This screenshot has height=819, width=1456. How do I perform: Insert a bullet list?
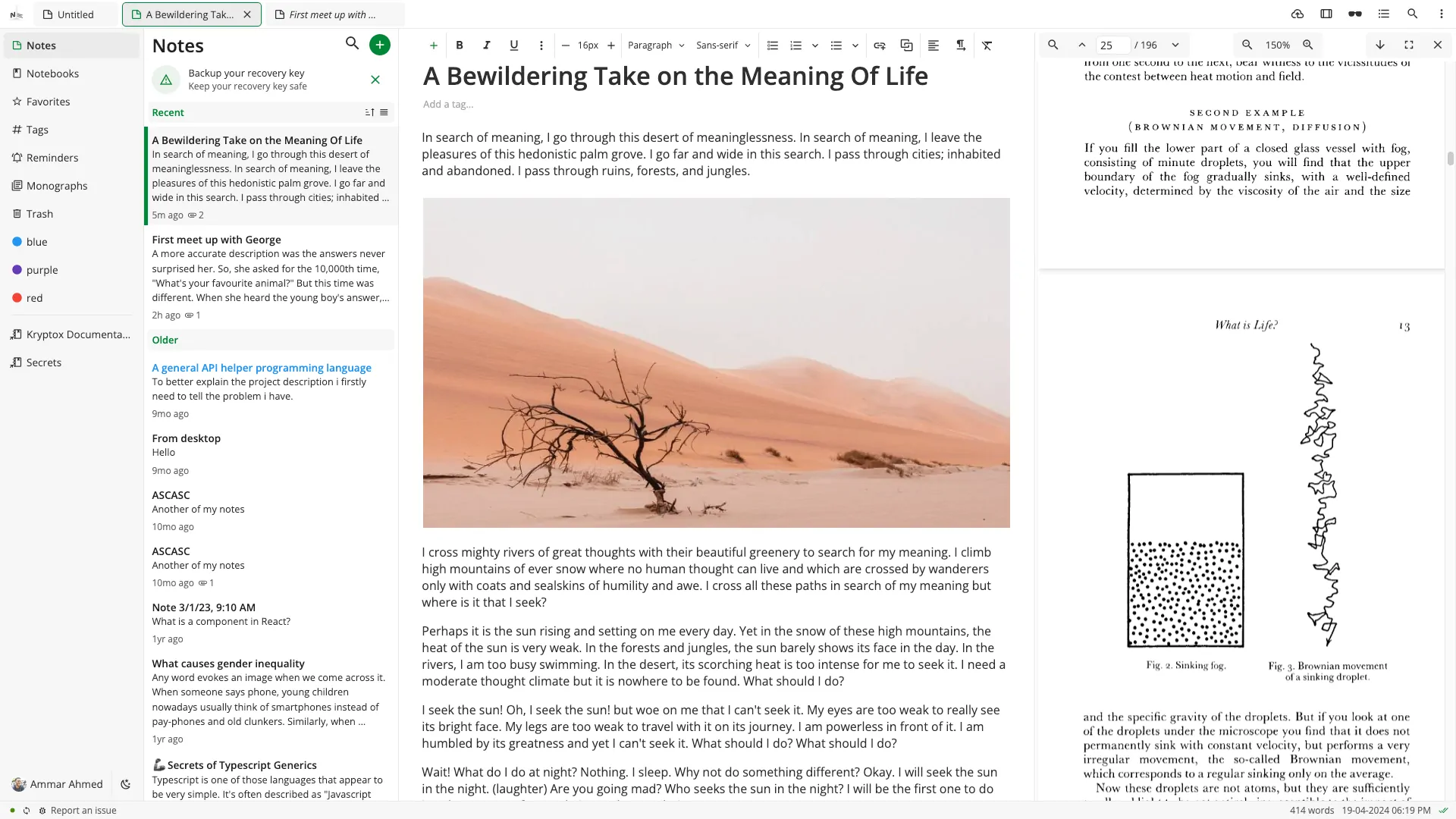point(836,45)
